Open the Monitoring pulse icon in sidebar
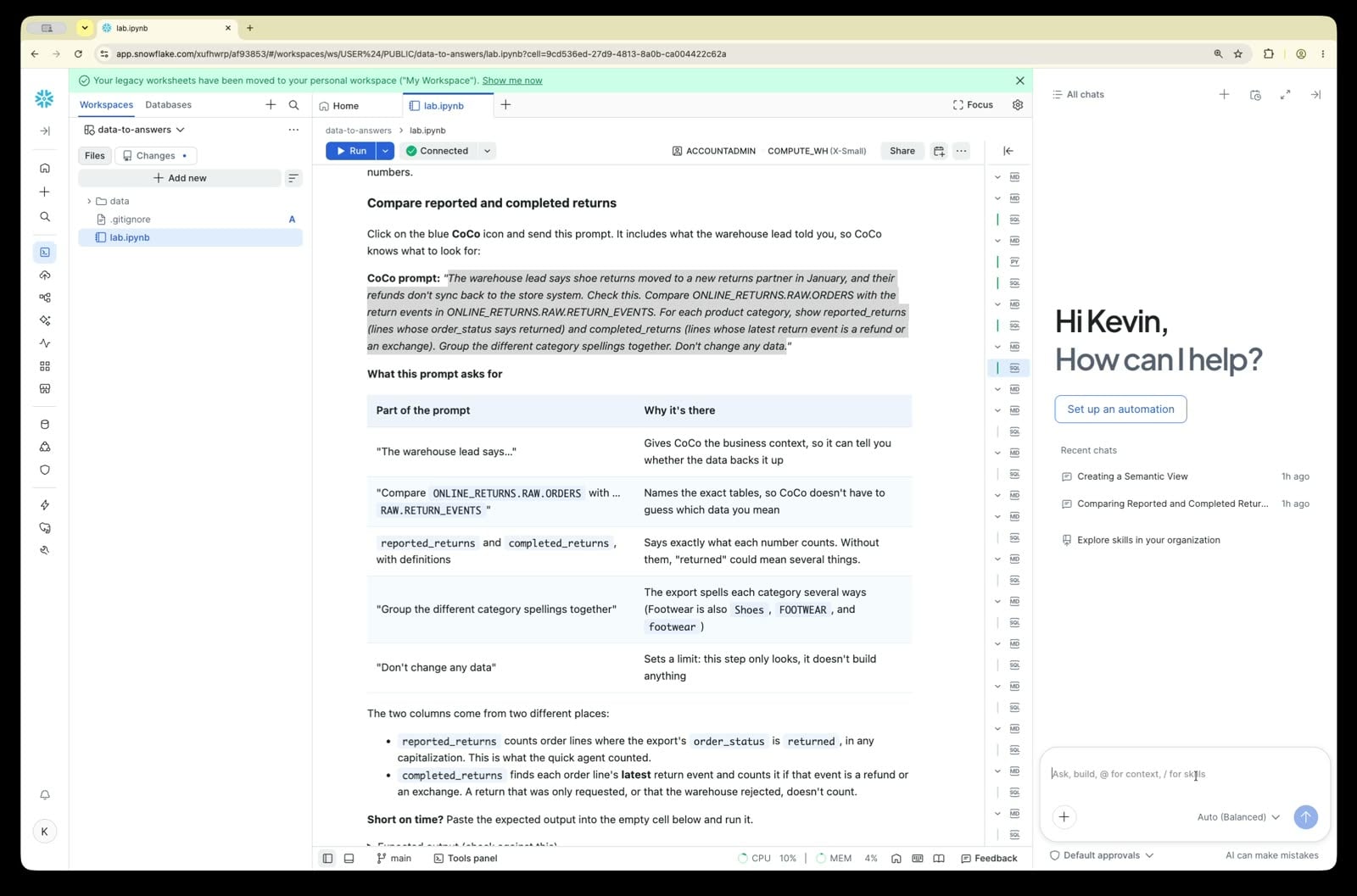The height and width of the screenshot is (896, 1357). tap(45, 343)
